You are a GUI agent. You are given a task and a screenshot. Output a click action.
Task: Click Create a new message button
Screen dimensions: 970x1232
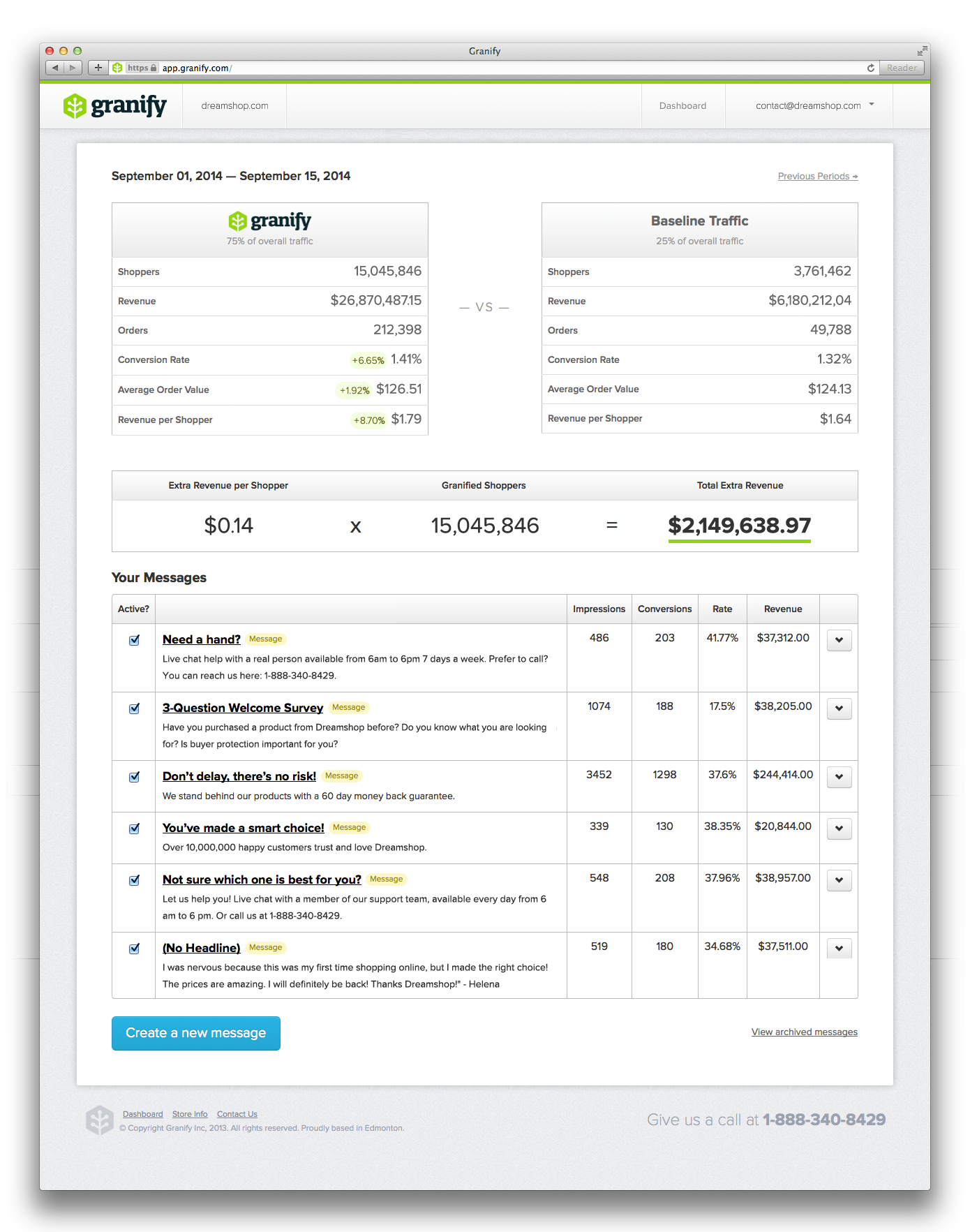[x=196, y=1033]
